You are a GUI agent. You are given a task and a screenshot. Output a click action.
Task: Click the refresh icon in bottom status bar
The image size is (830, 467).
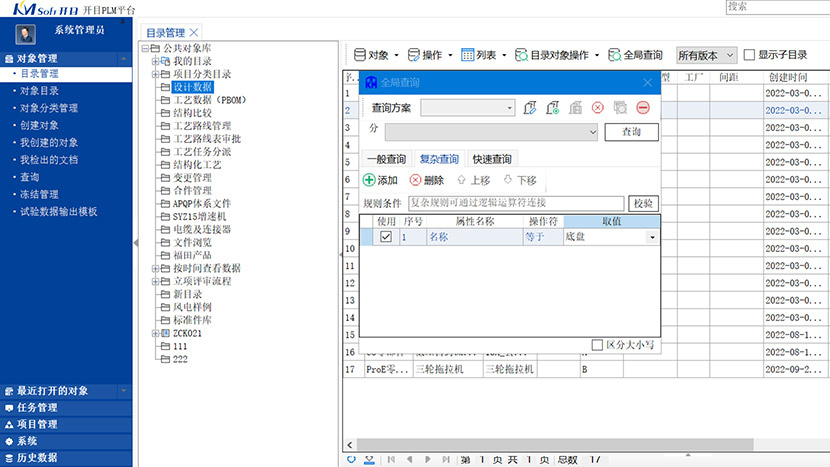351,459
